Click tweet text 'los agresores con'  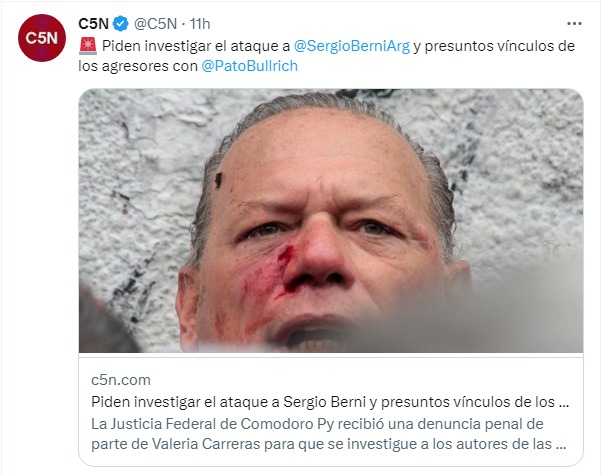coord(138,66)
